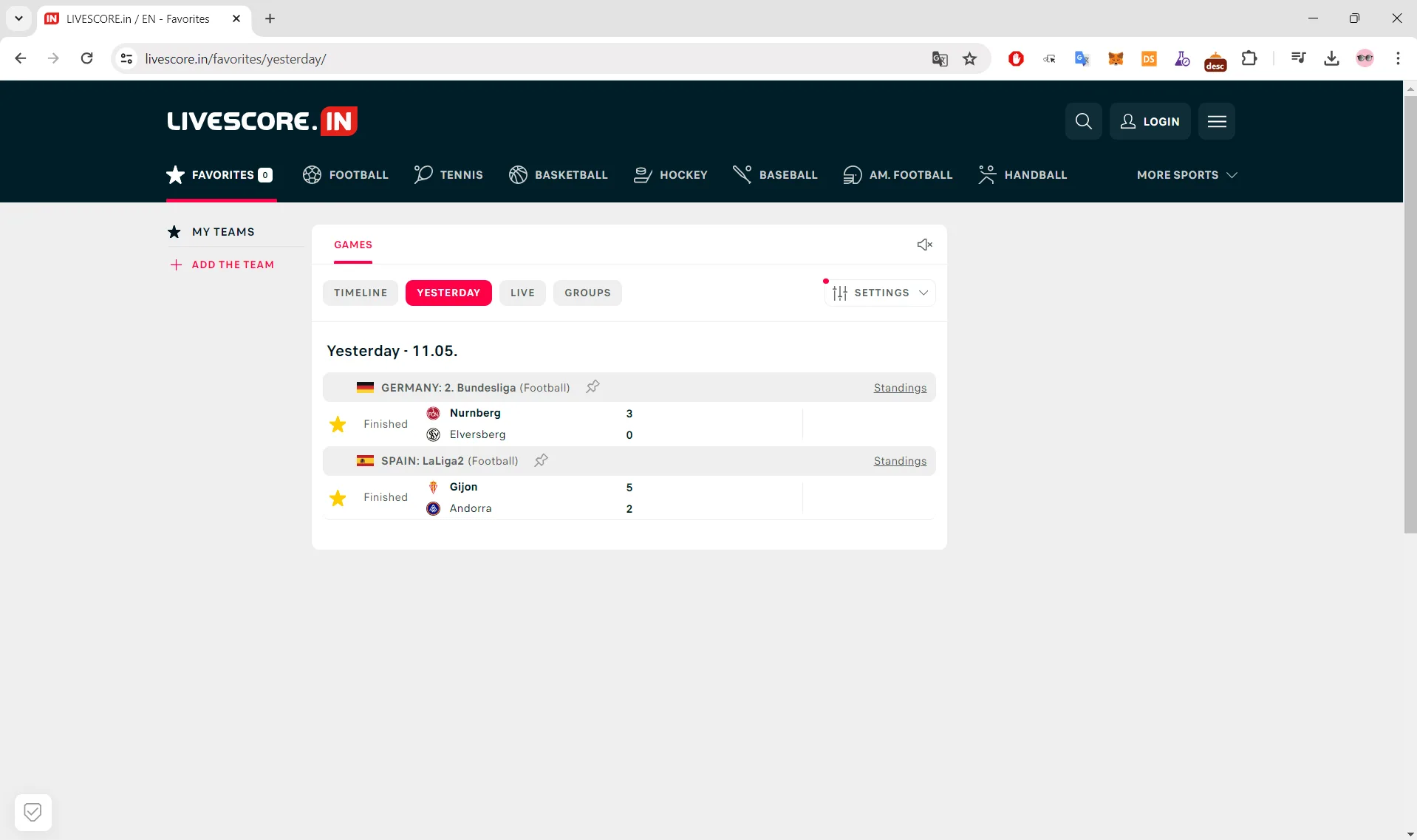The height and width of the screenshot is (840, 1417).
Task: Click the Gijon team crest
Action: 434,487
